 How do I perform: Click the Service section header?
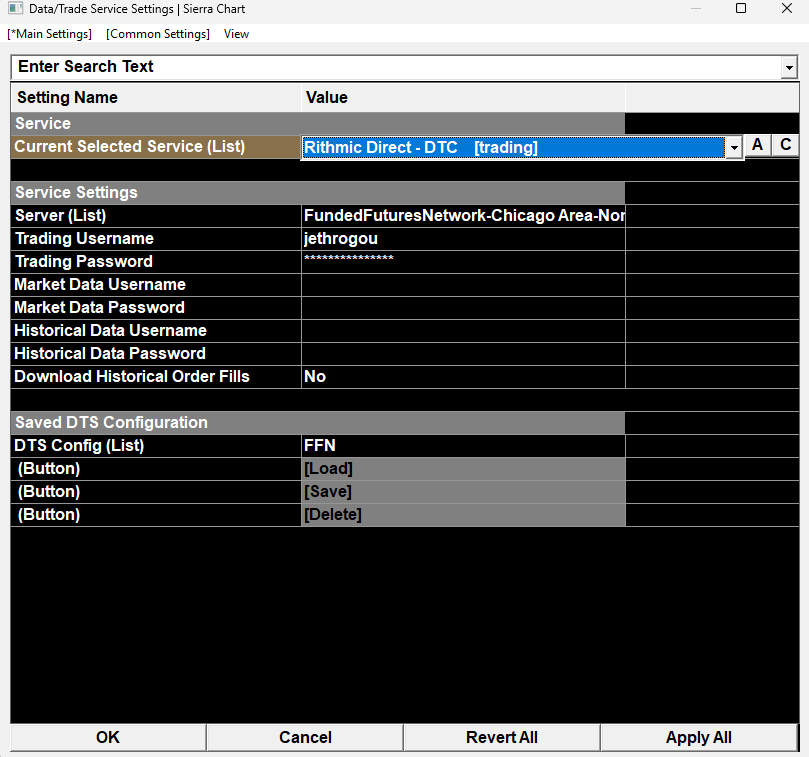(318, 124)
